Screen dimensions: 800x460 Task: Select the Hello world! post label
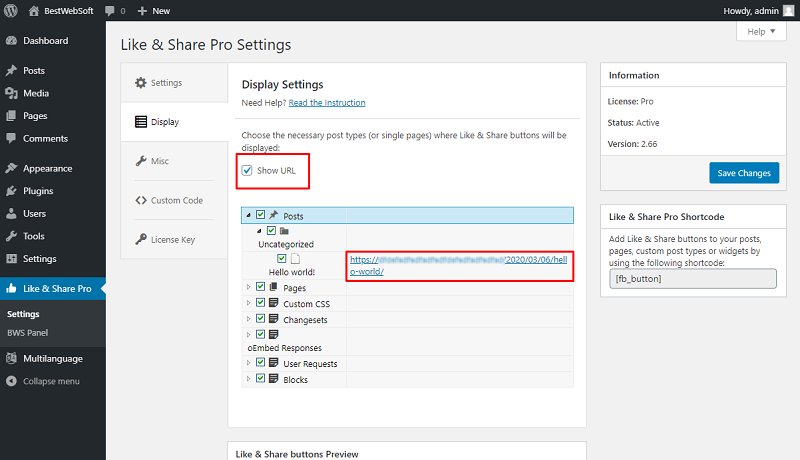pos(292,272)
